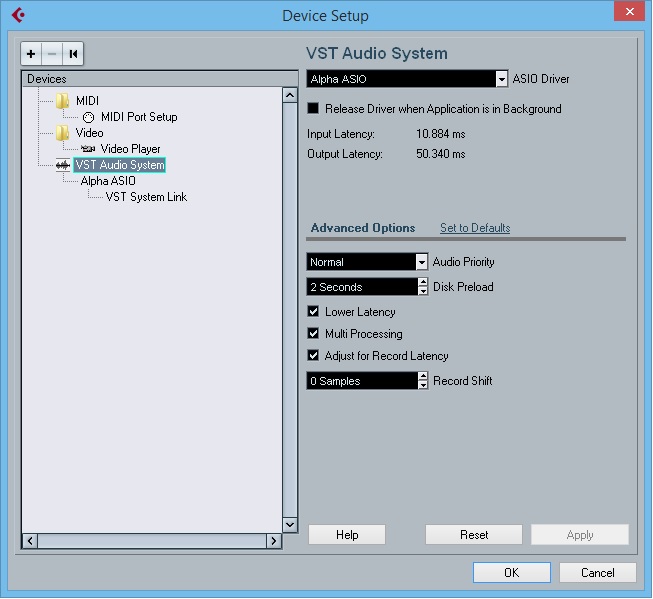Screen dimensions: 653x599
Task: Click the Remove device minus icon
Action: (x=52, y=54)
